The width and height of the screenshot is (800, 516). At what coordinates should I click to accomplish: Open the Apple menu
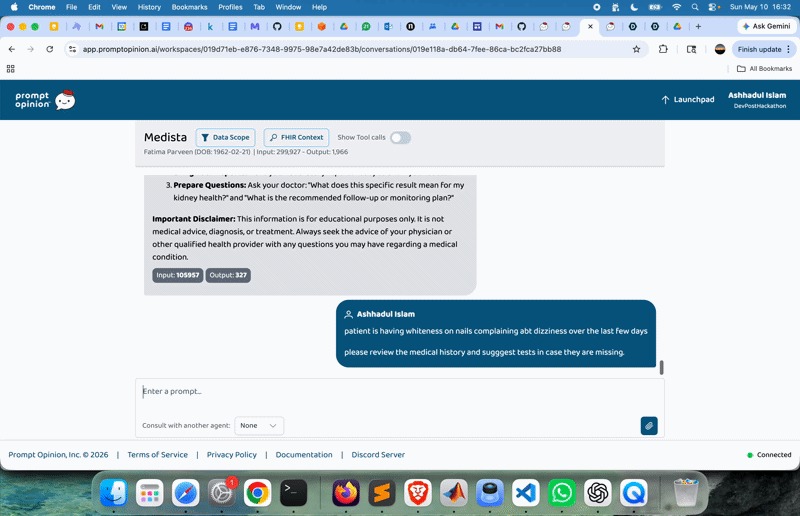(14, 7)
